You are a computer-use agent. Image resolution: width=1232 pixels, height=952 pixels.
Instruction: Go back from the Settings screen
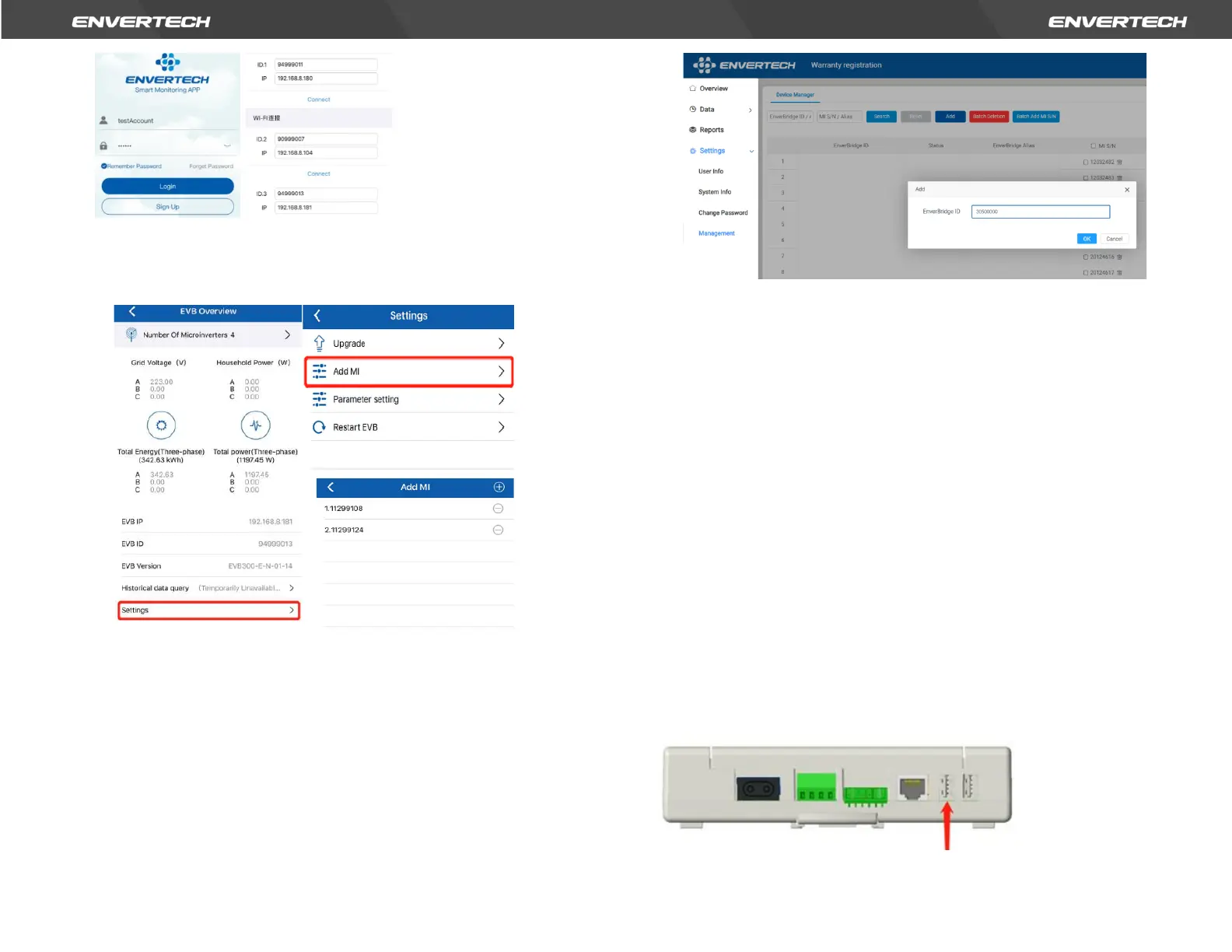pos(317,316)
